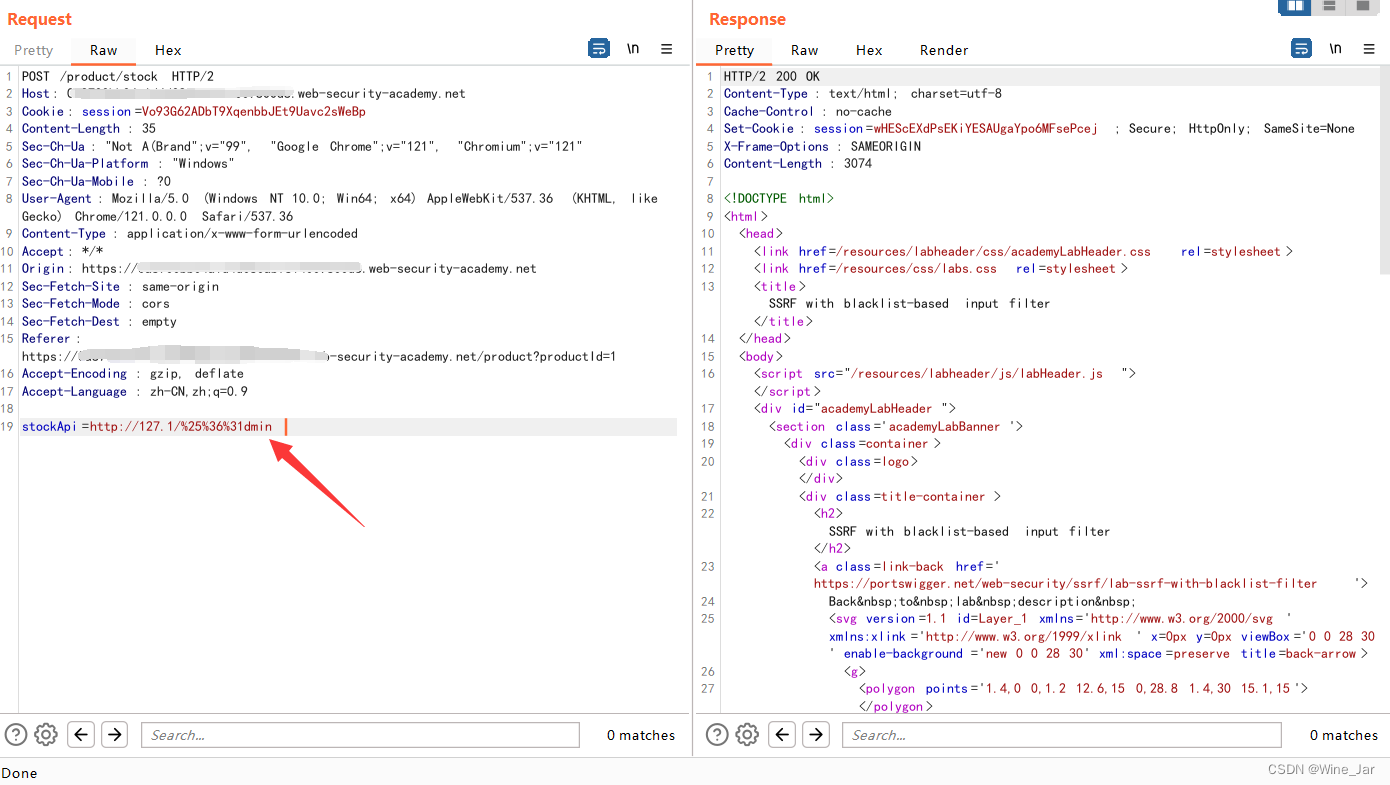Open the Response Hex tab
This screenshot has height=785, width=1390.
(869, 50)
